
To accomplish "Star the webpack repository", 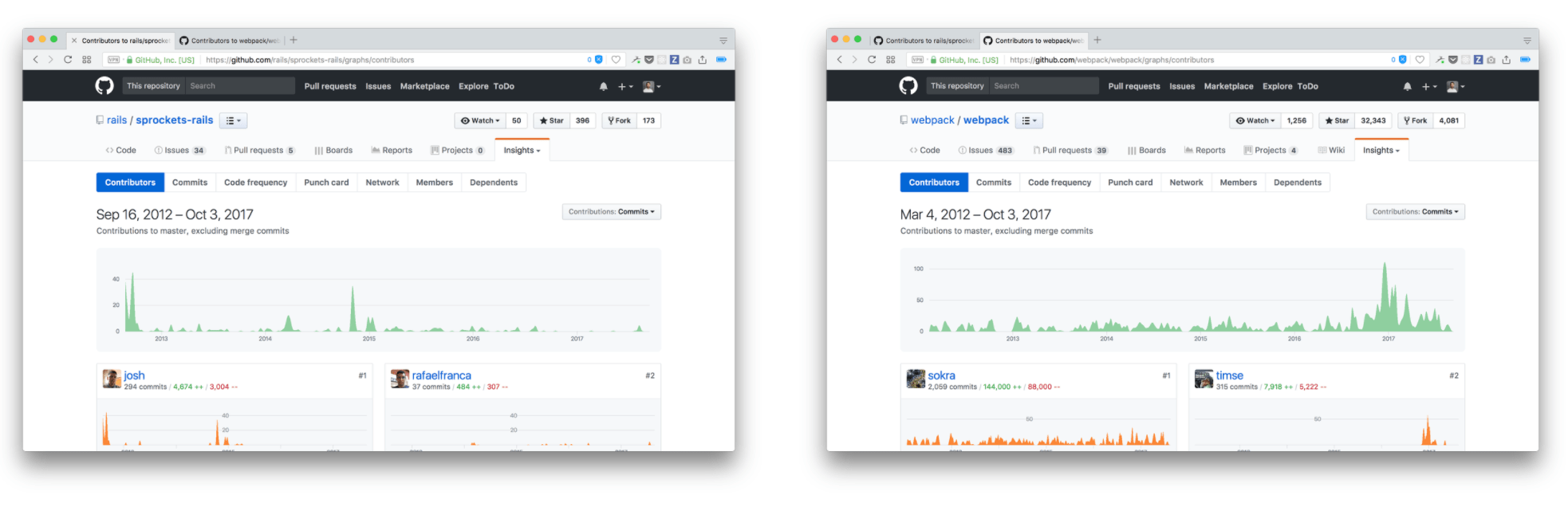I will point(1337,120).
